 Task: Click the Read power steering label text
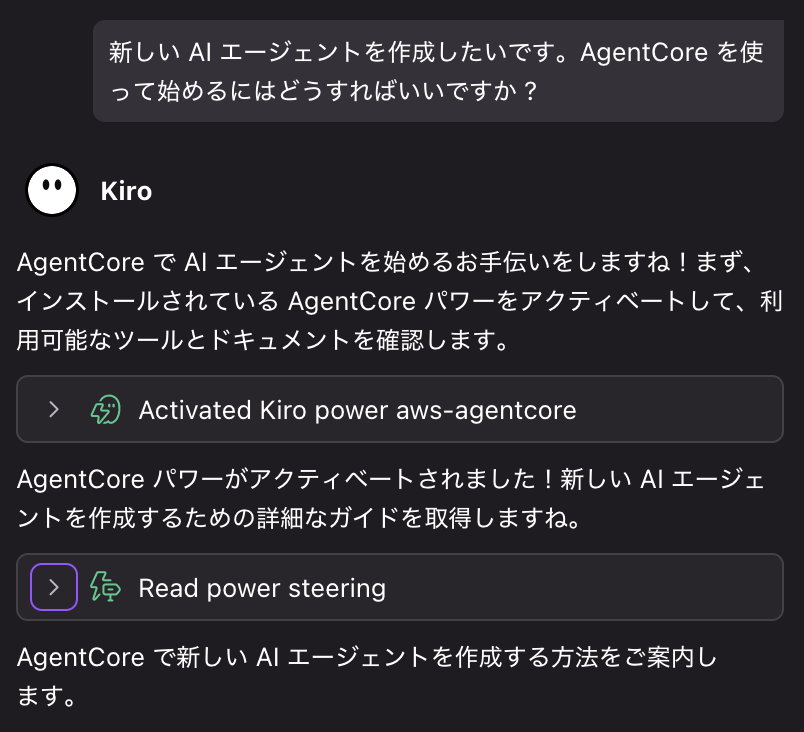[x=262, y=587]
